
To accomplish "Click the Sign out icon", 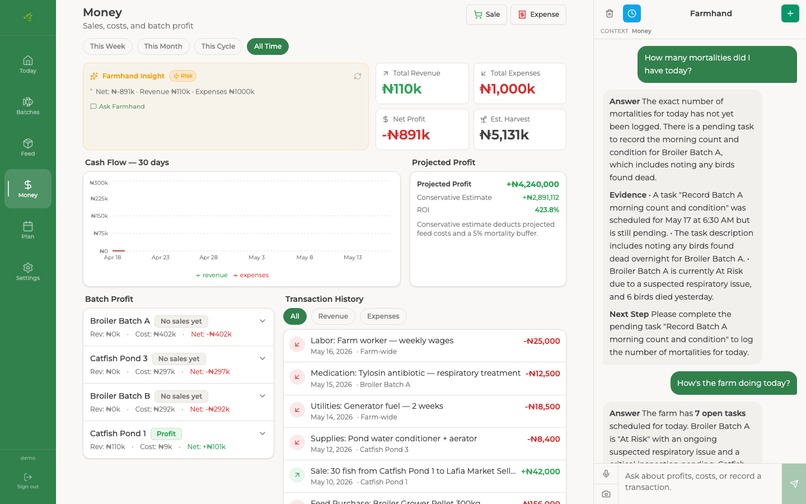I will click(28, 477).
